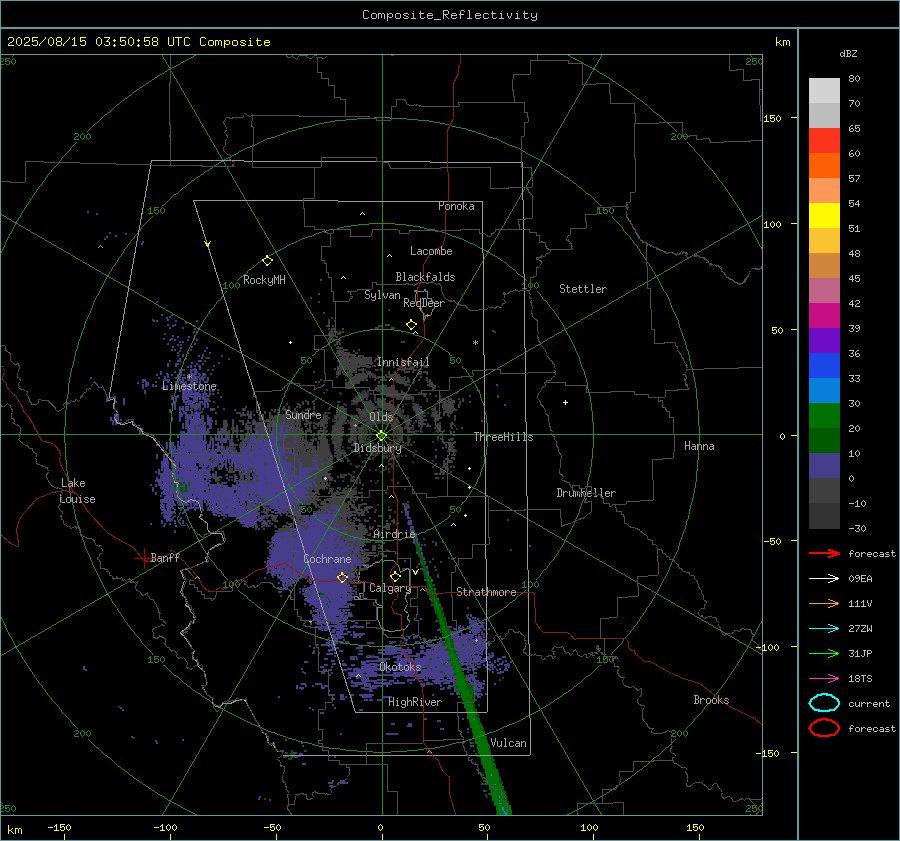Image resolution: width=900 pixels, height=841 pixels.
Task: Click the yellow diamond marker below RedDeer
Action: coord(411,325)
